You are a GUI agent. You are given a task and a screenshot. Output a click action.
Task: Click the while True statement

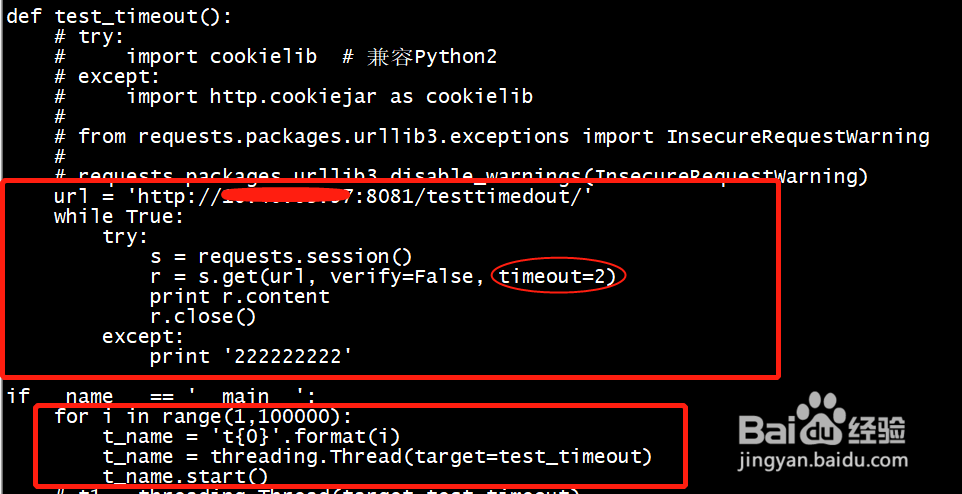119,217
